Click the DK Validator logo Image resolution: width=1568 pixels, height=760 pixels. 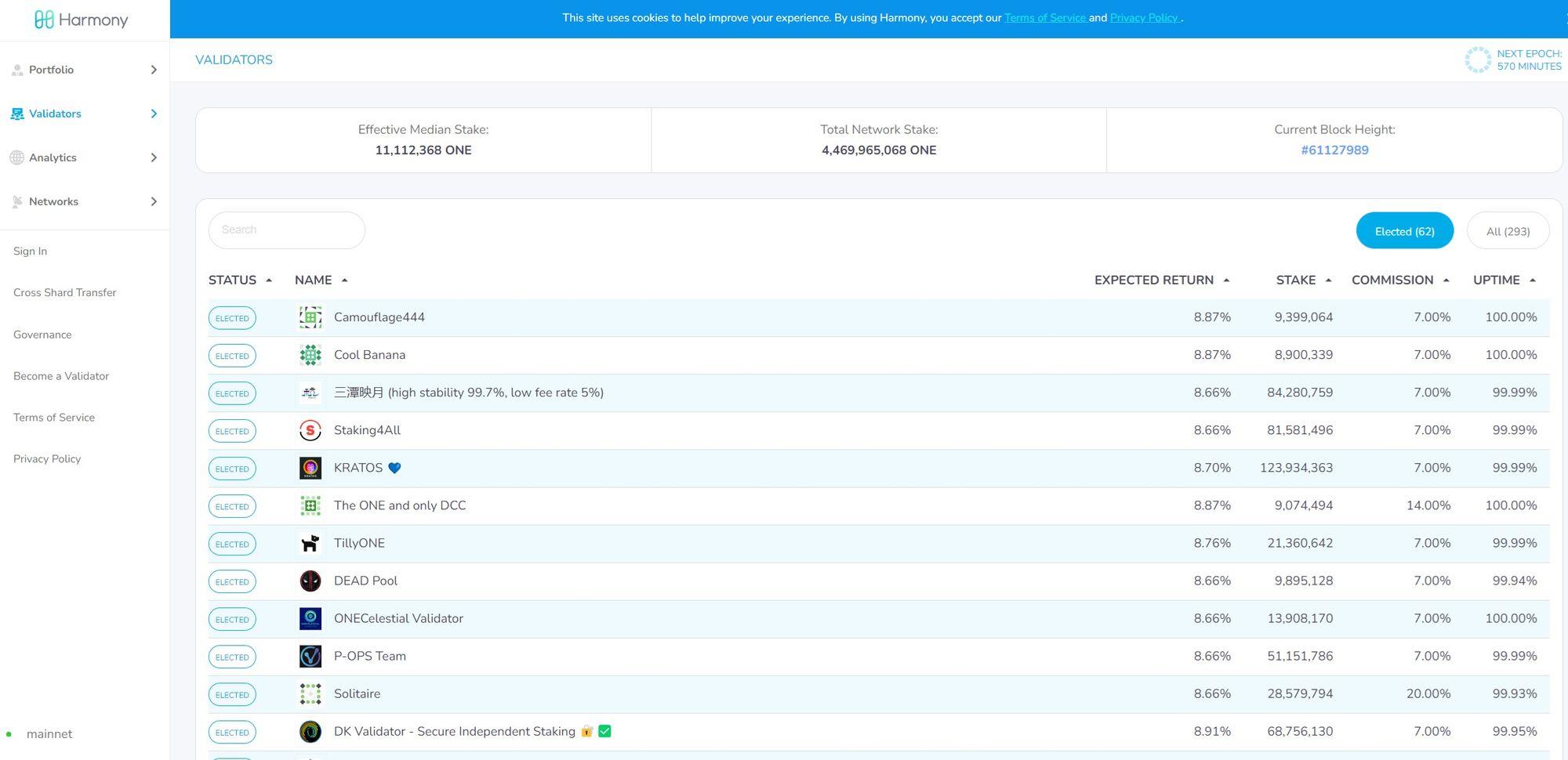coord(310,731)
